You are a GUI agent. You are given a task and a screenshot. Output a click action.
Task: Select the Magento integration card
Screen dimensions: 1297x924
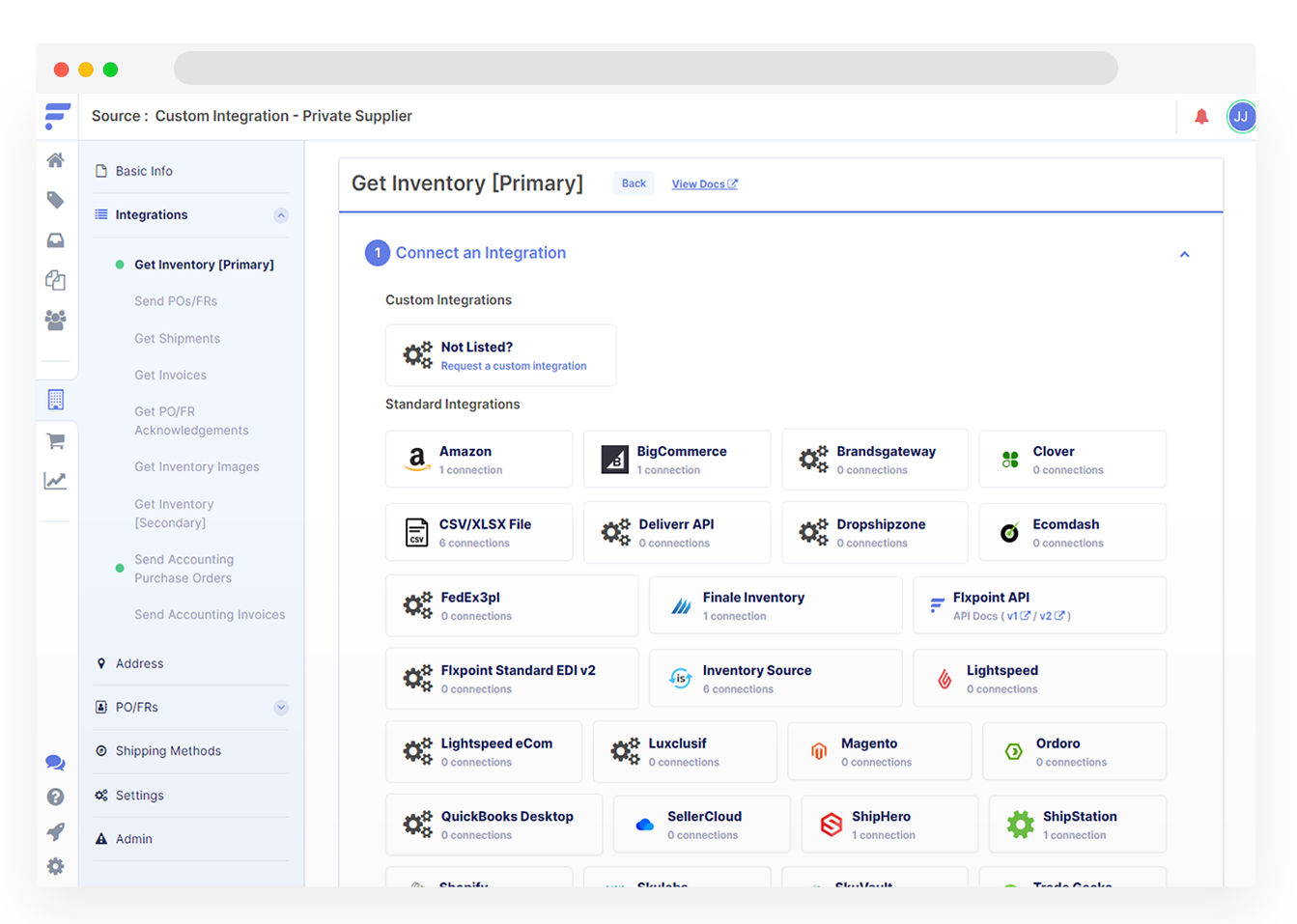pyautogui.click(x=879, y=751)
